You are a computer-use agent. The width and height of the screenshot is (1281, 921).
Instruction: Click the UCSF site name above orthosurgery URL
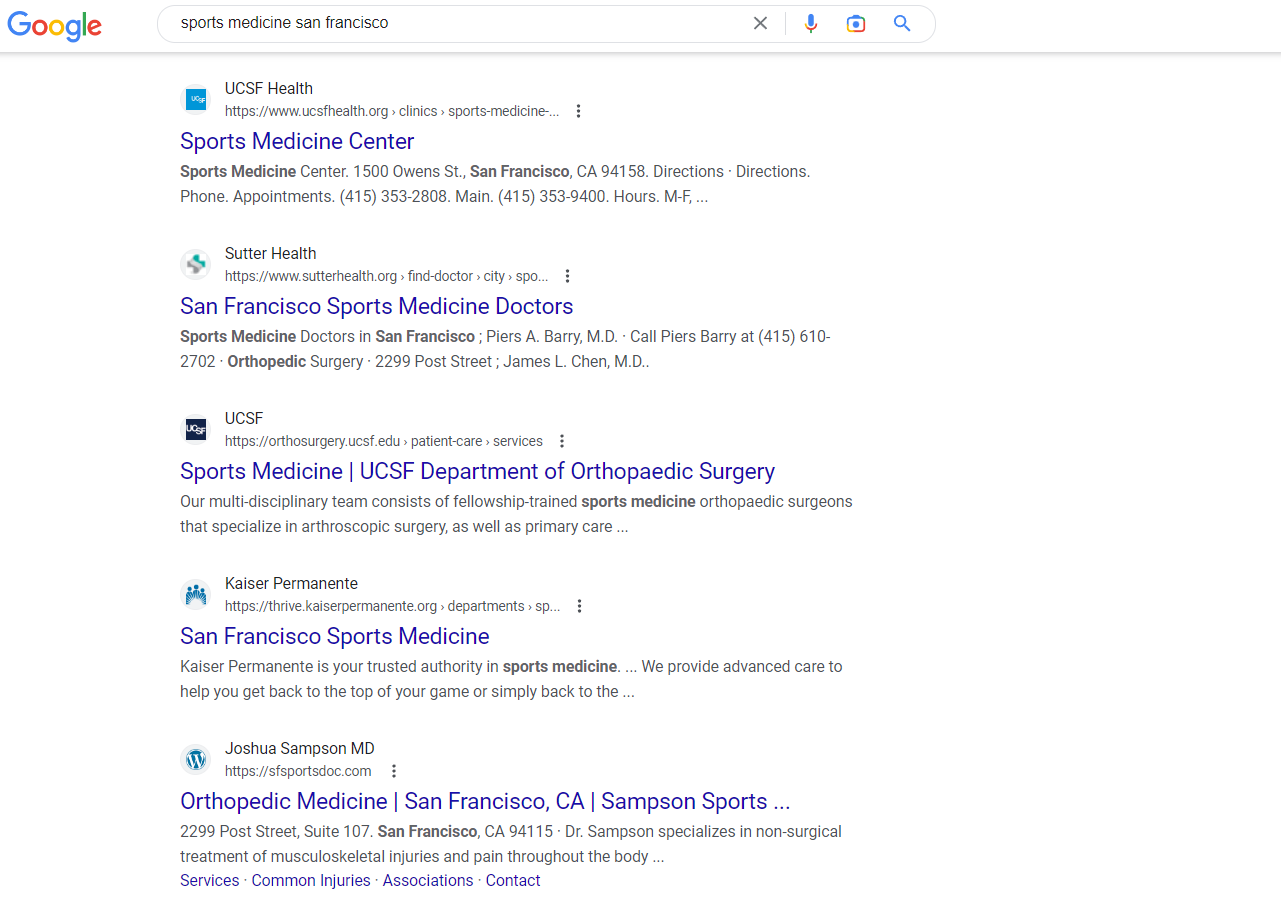[244, 418]
